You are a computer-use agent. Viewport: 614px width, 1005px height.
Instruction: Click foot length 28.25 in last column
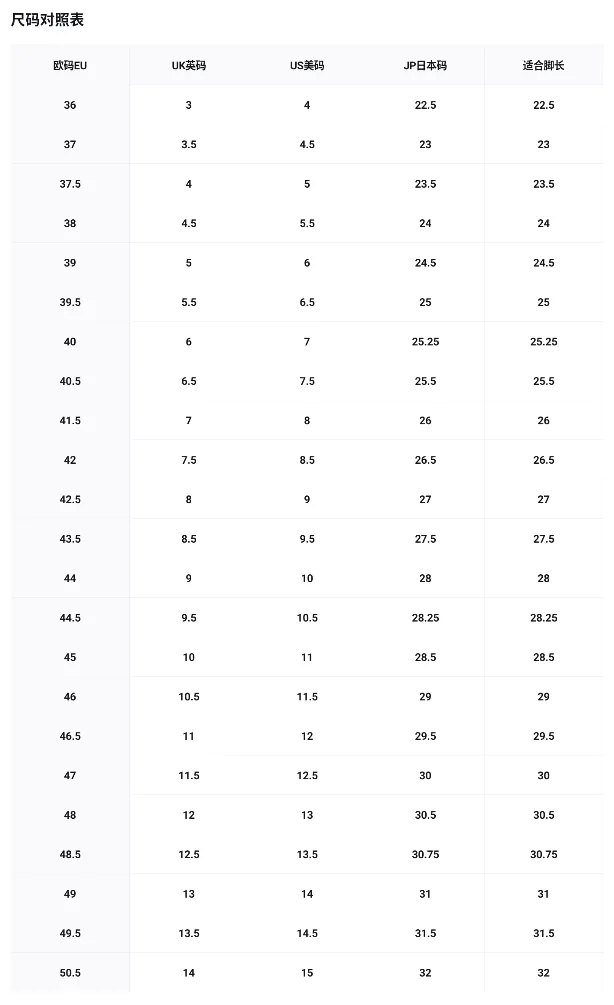543,618
